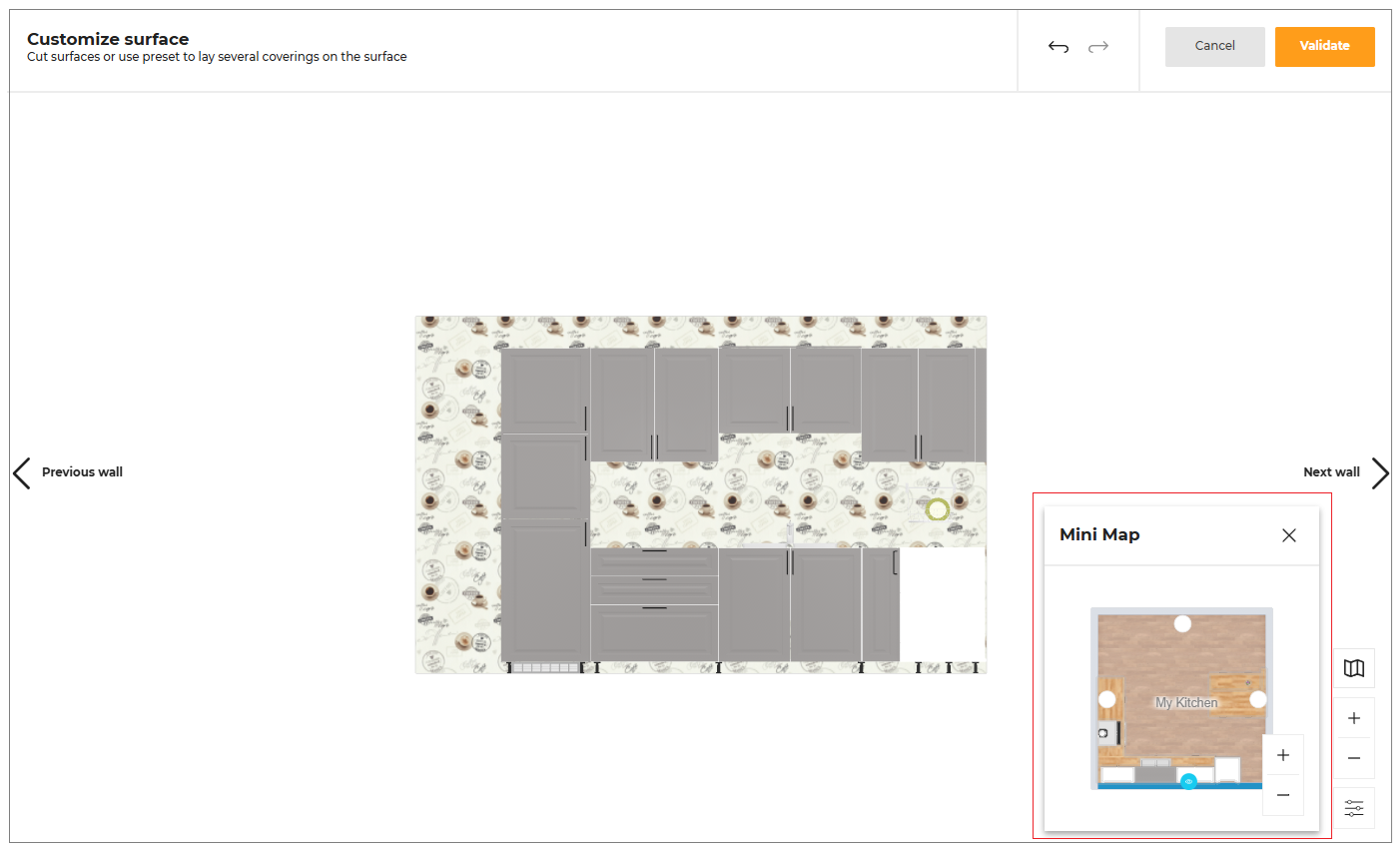
Task: Open the display settings sliders icon
Action: [1354, 808]
